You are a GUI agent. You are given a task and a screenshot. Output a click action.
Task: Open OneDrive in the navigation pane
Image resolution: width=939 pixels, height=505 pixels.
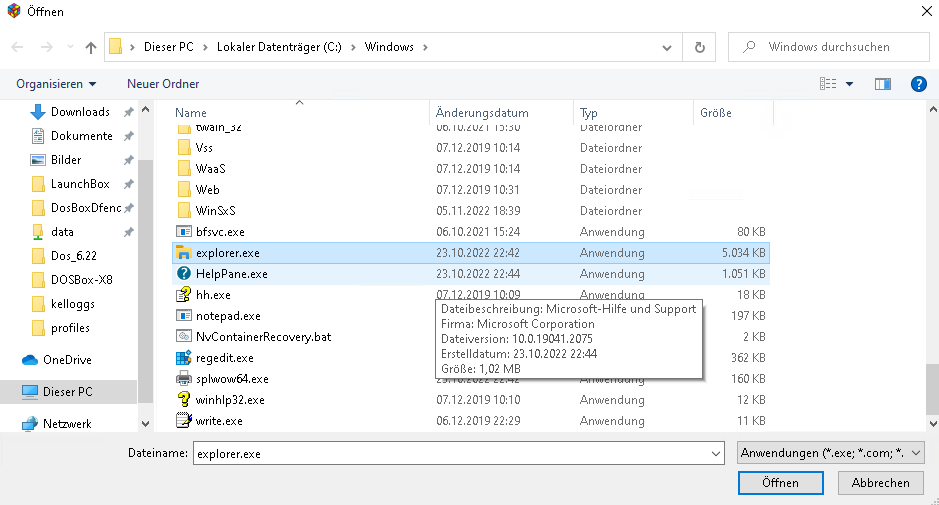coord(67,360)
